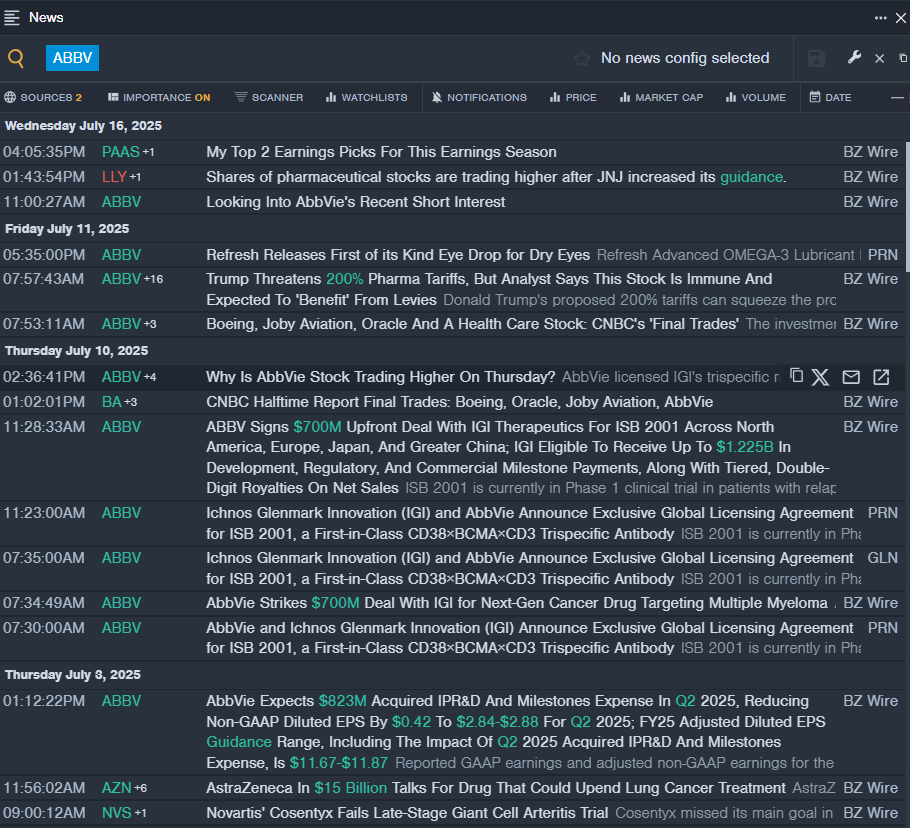Screen dimensions: 910x828
Task: Click the red LLY ticker symbol
Action: [x=114, y=177]
